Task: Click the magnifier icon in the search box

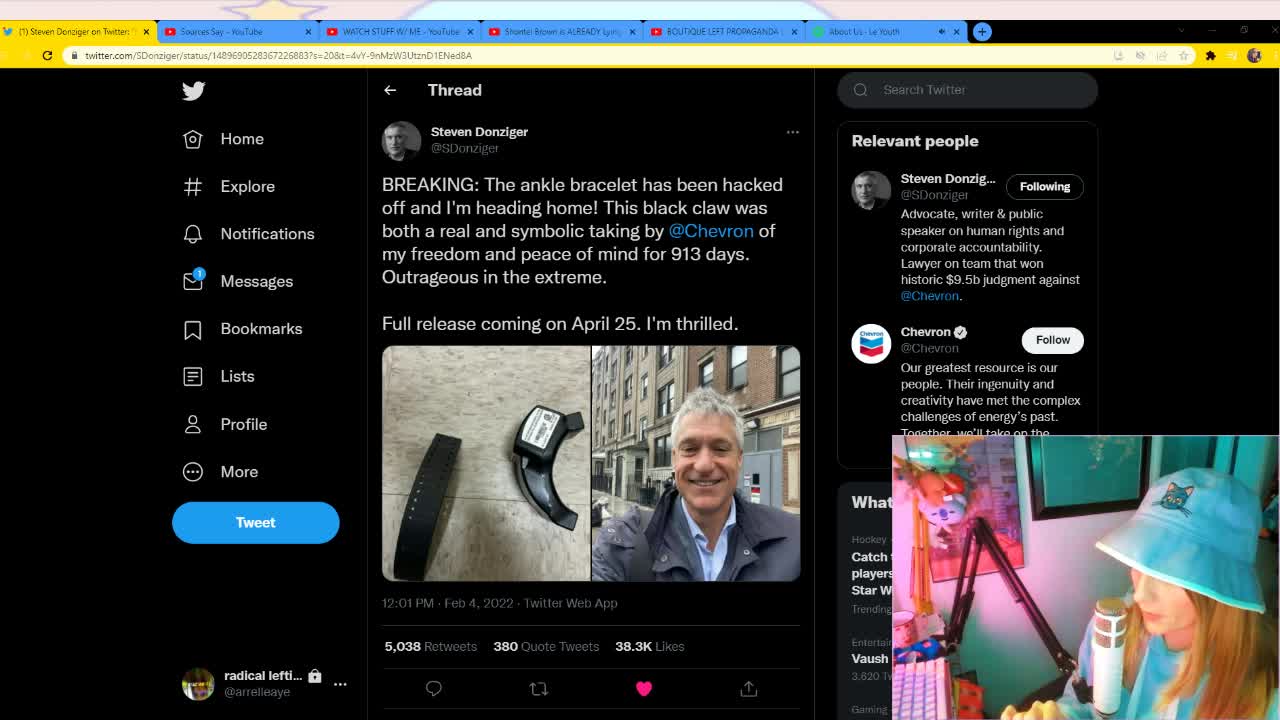Action: (x=860, y=90)
